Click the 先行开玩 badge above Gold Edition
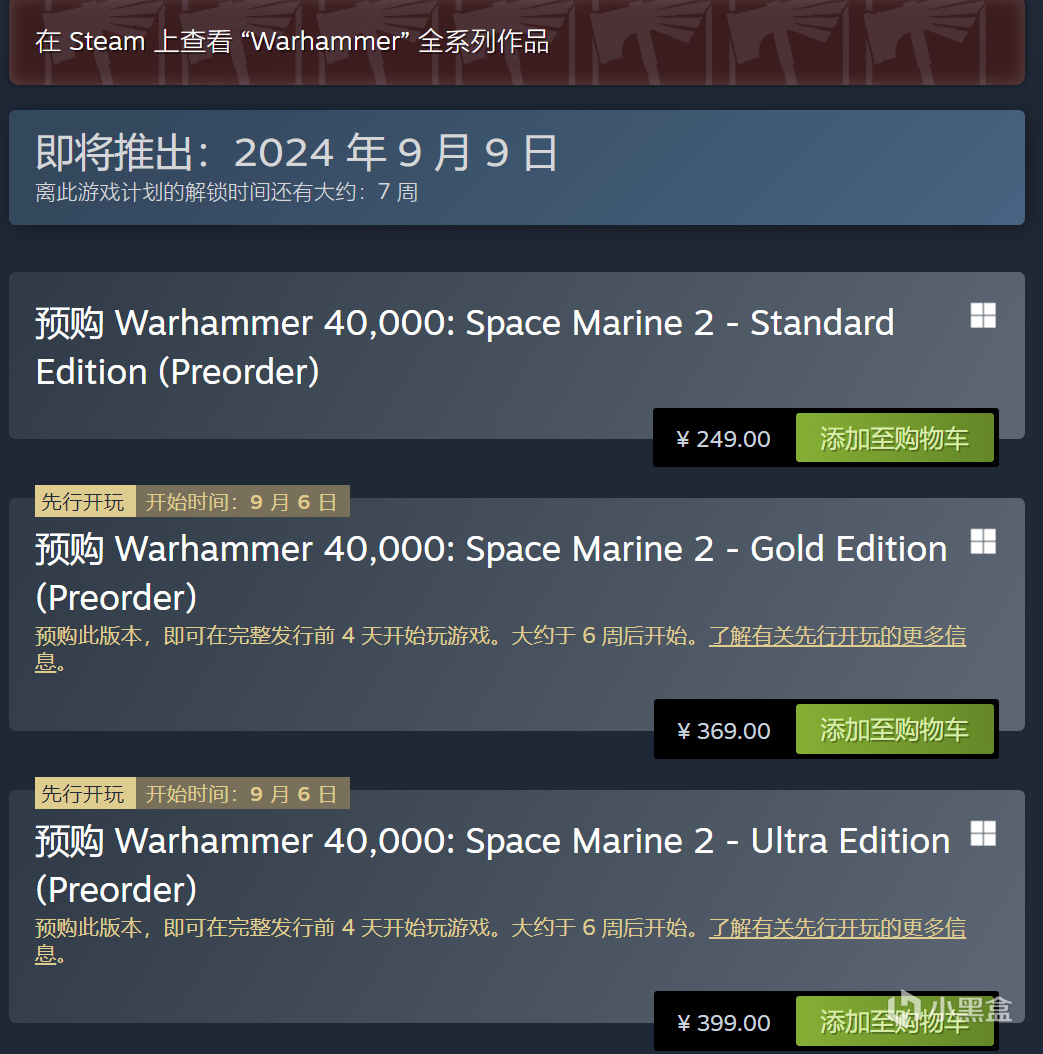The width and height of the screenshot is (1043, 1054). (85, 501)
